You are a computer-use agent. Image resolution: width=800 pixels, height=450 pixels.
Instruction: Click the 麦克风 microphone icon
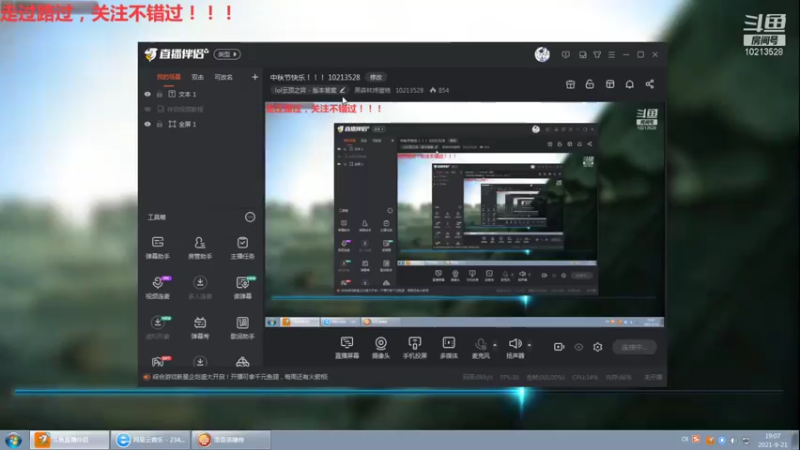[x=480, y=344]
